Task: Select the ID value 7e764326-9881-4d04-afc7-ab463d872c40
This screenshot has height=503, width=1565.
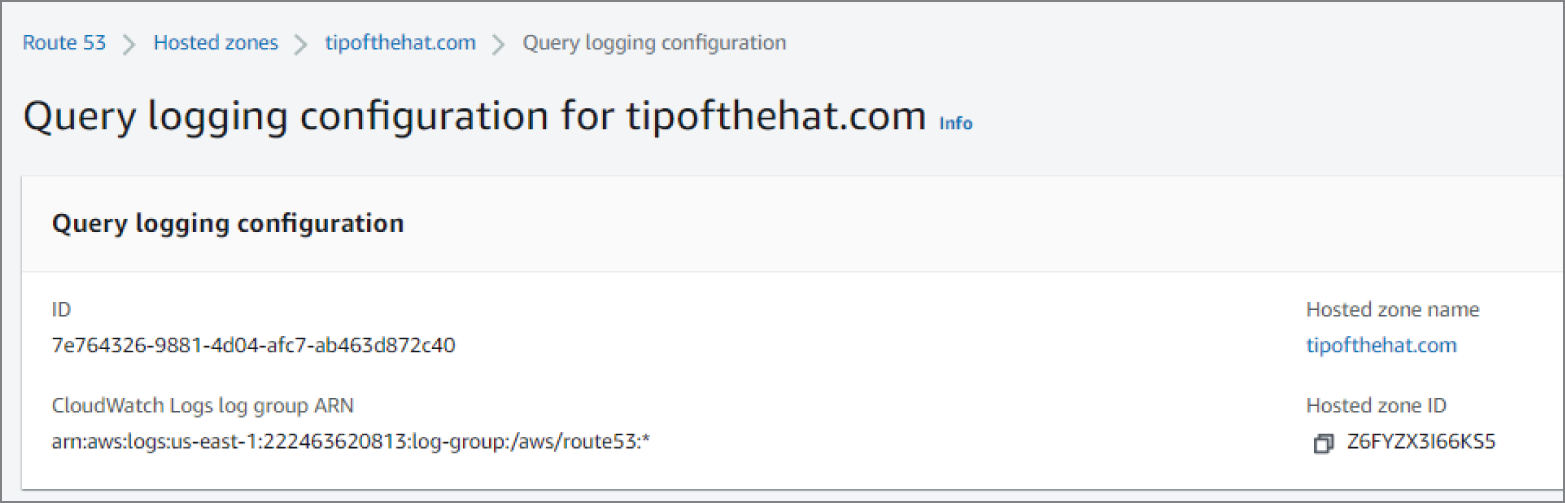Action: point(254,346)
